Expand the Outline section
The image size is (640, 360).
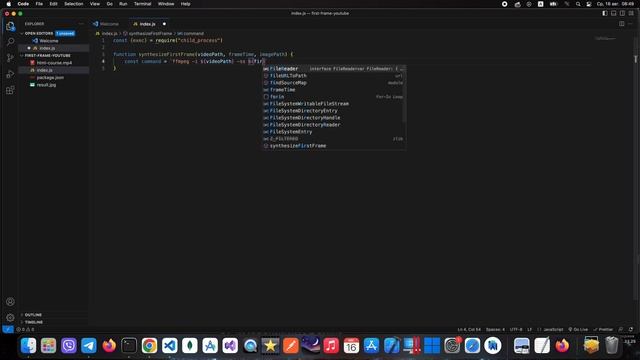33,315
